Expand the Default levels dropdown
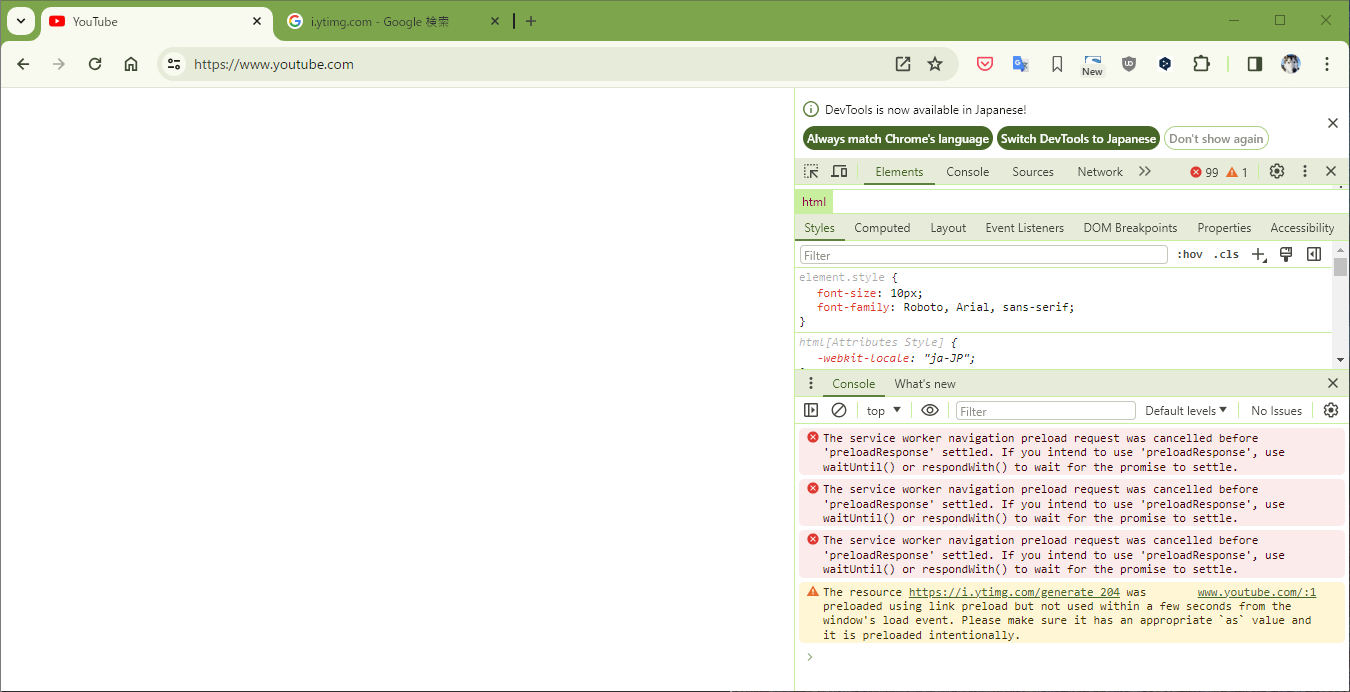Screen dimensions: 1350x692 point(1186,411)
